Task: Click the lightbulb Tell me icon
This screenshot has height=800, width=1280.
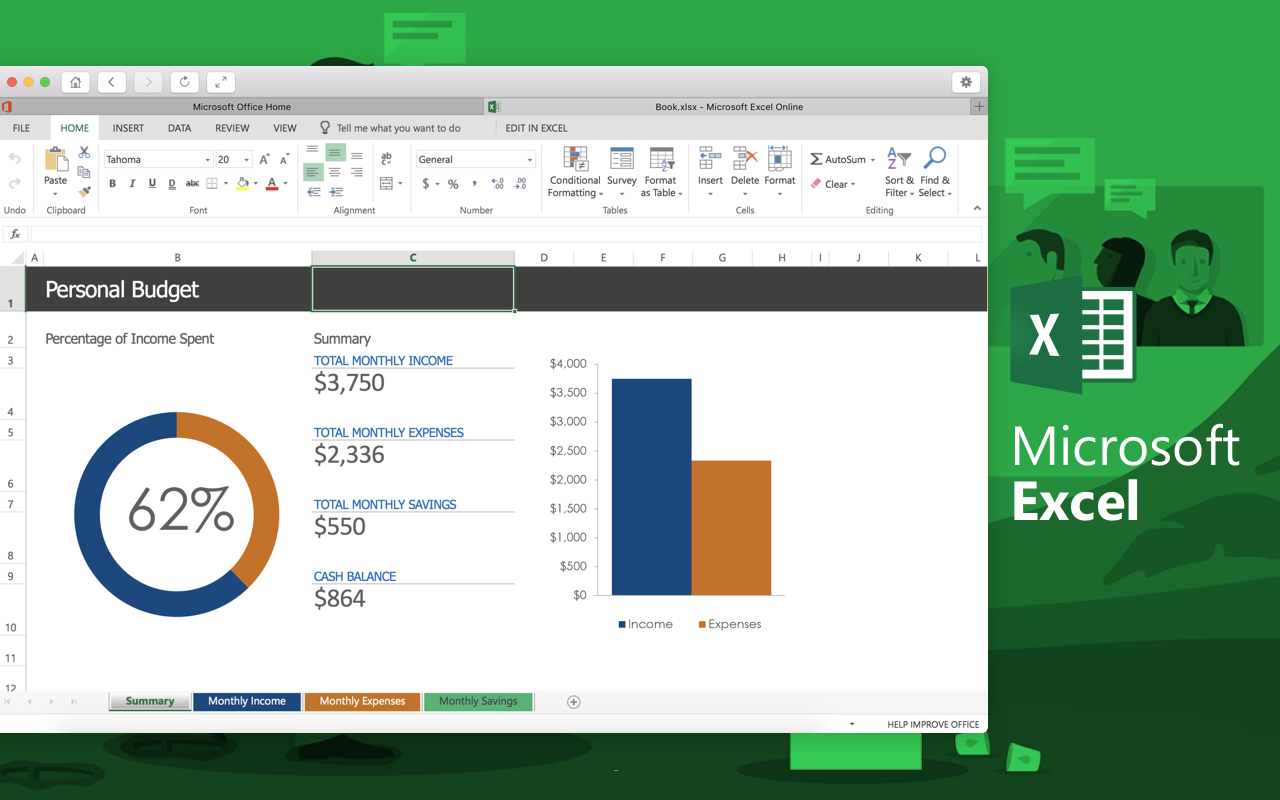Action: pyautogui.click(x=325, y=128)
